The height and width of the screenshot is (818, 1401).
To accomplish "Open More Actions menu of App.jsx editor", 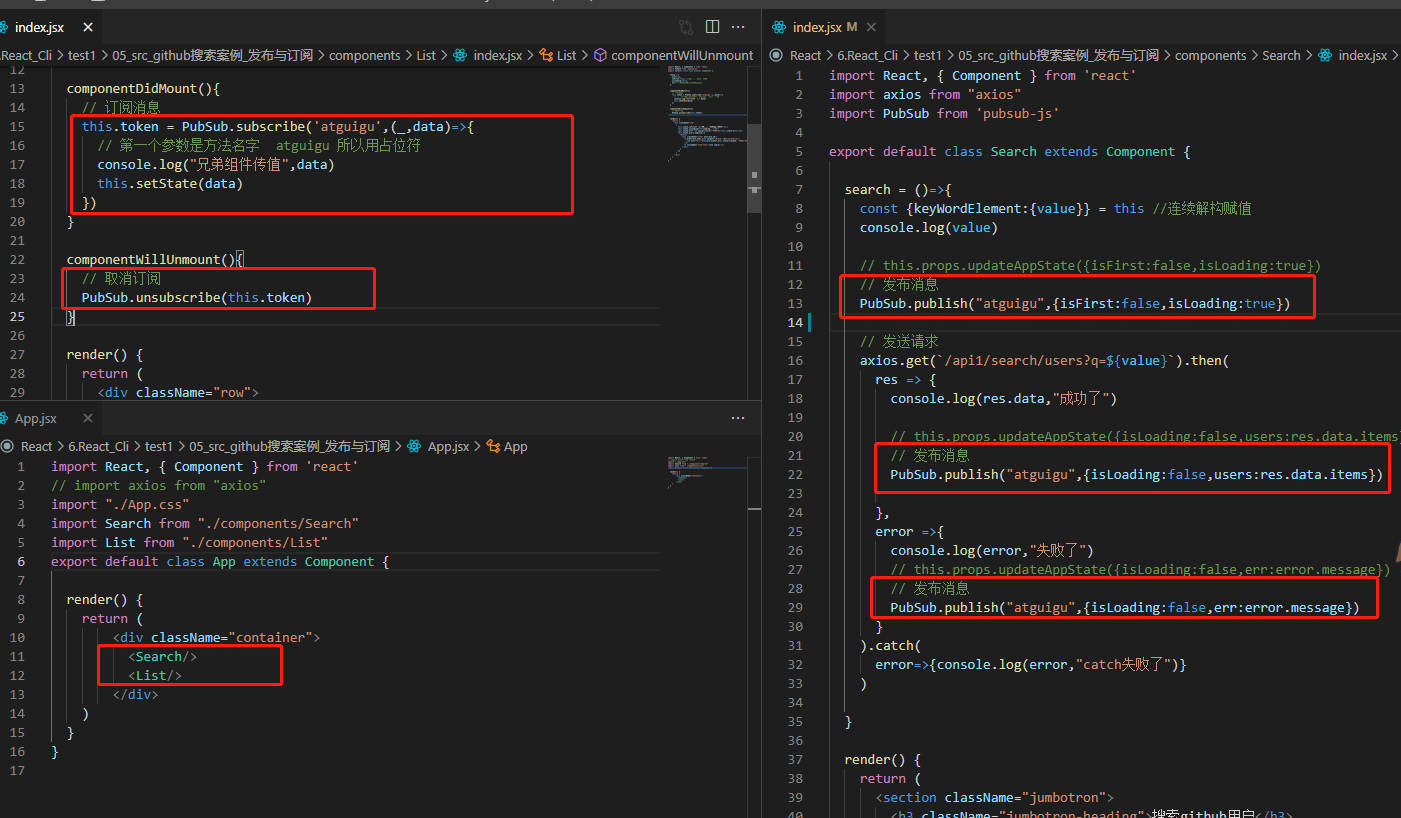I will click(x=738, y=418).
